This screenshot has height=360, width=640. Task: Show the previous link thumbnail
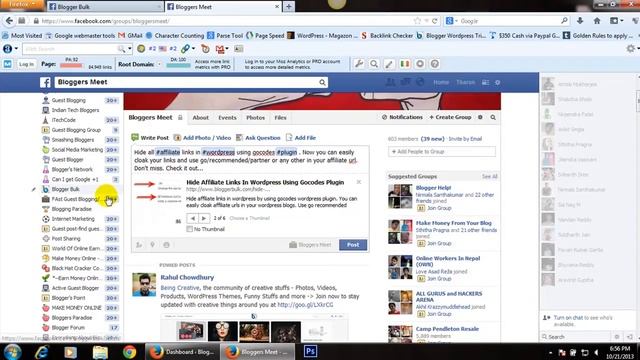pos(193,218)
